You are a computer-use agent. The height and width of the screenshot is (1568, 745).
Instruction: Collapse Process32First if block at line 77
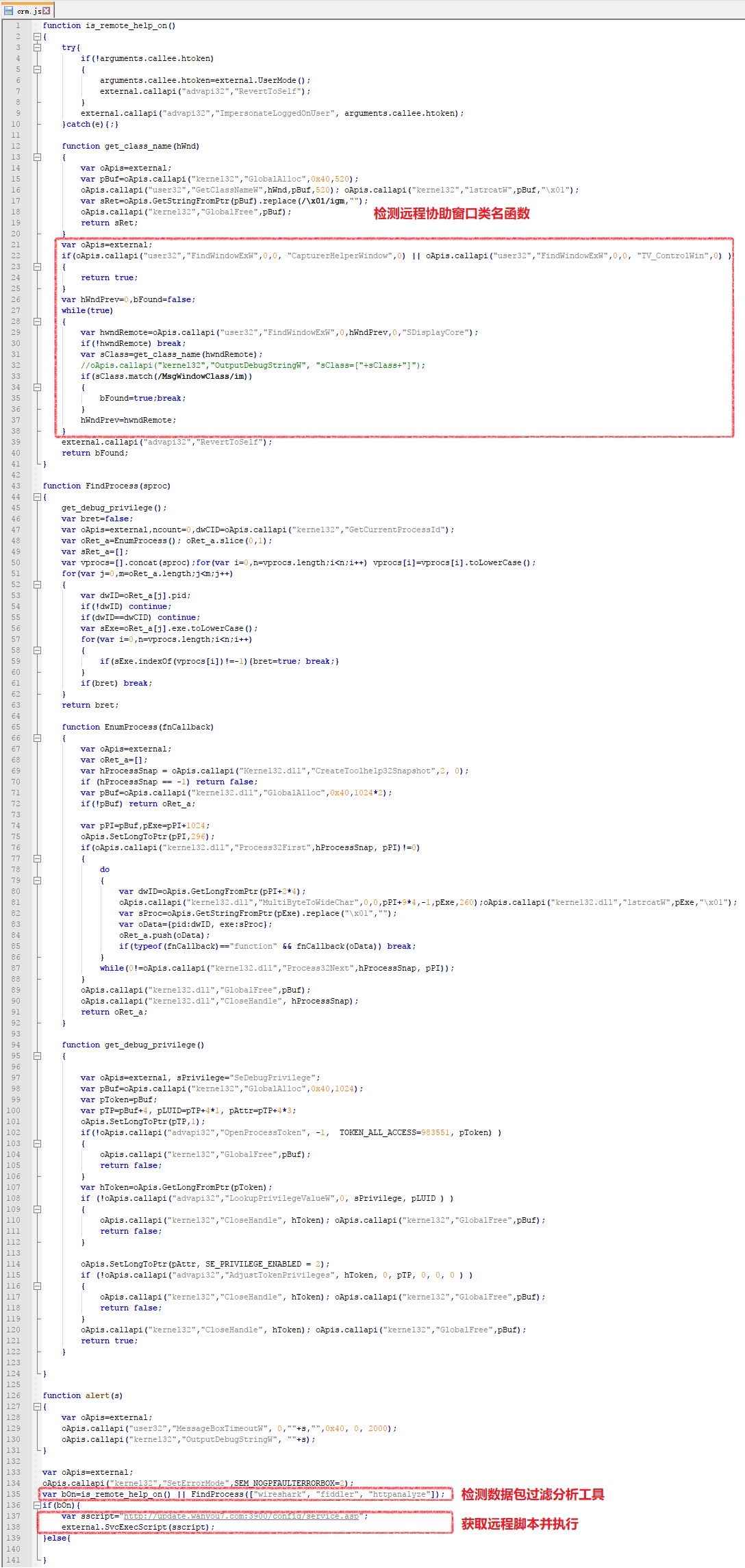tap(37, 858)
